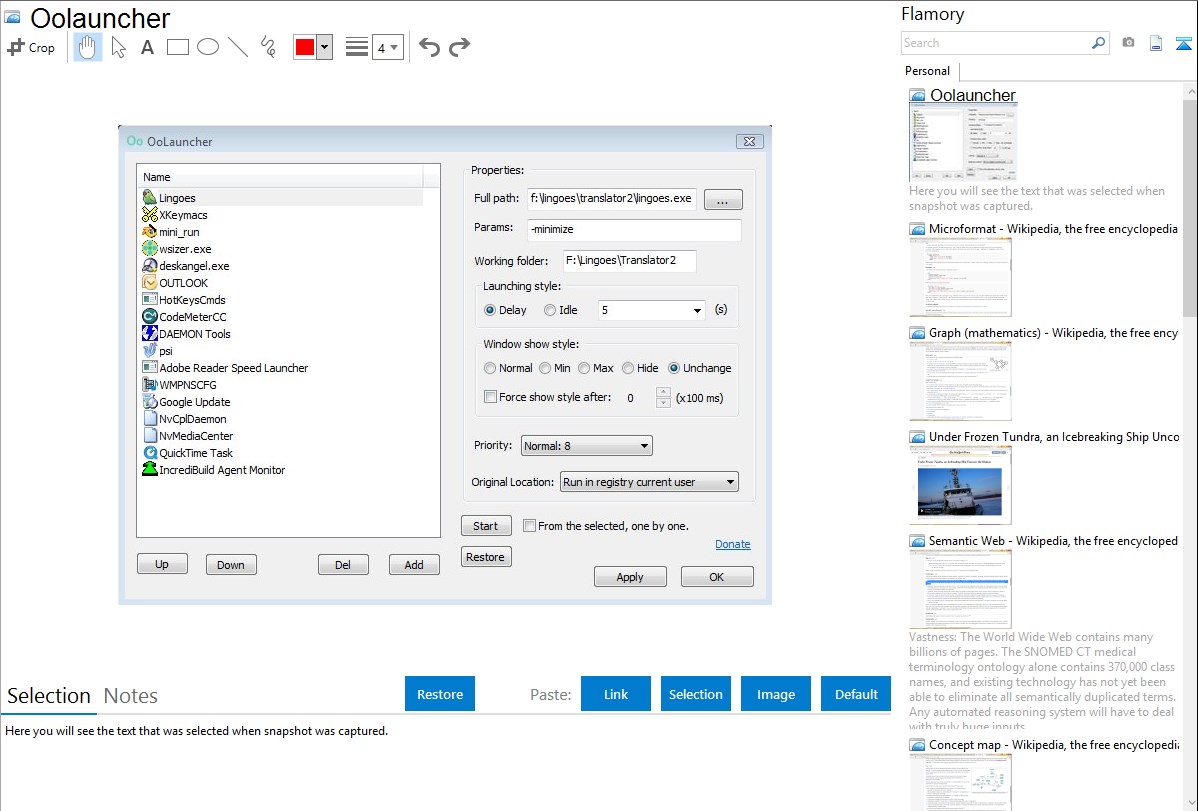Open the Under Frozen Tundra ship thumbnail
1198x811 pixels.
[x=960, y=486]
